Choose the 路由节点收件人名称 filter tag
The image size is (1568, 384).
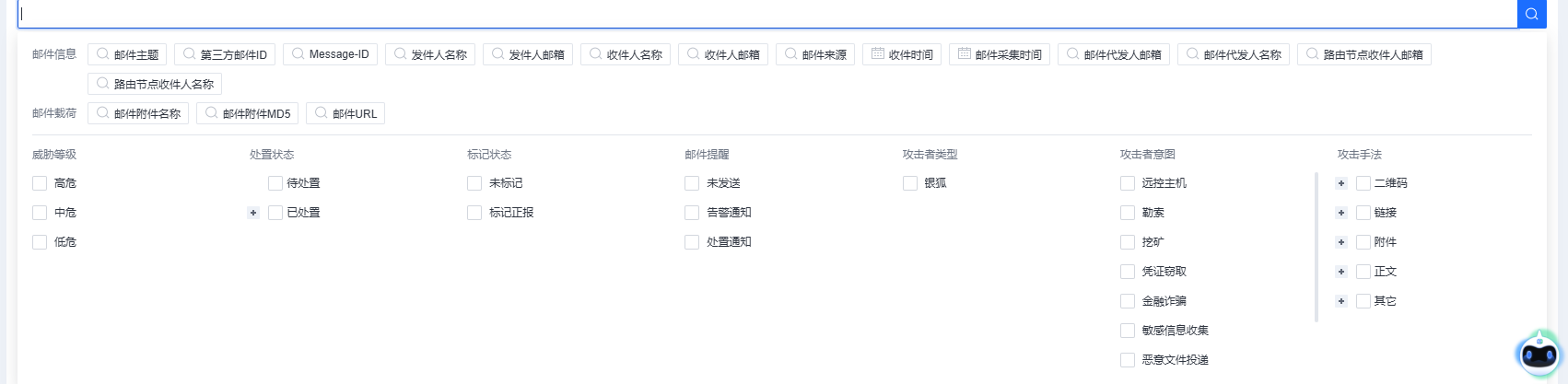click(x=155, y=84)
